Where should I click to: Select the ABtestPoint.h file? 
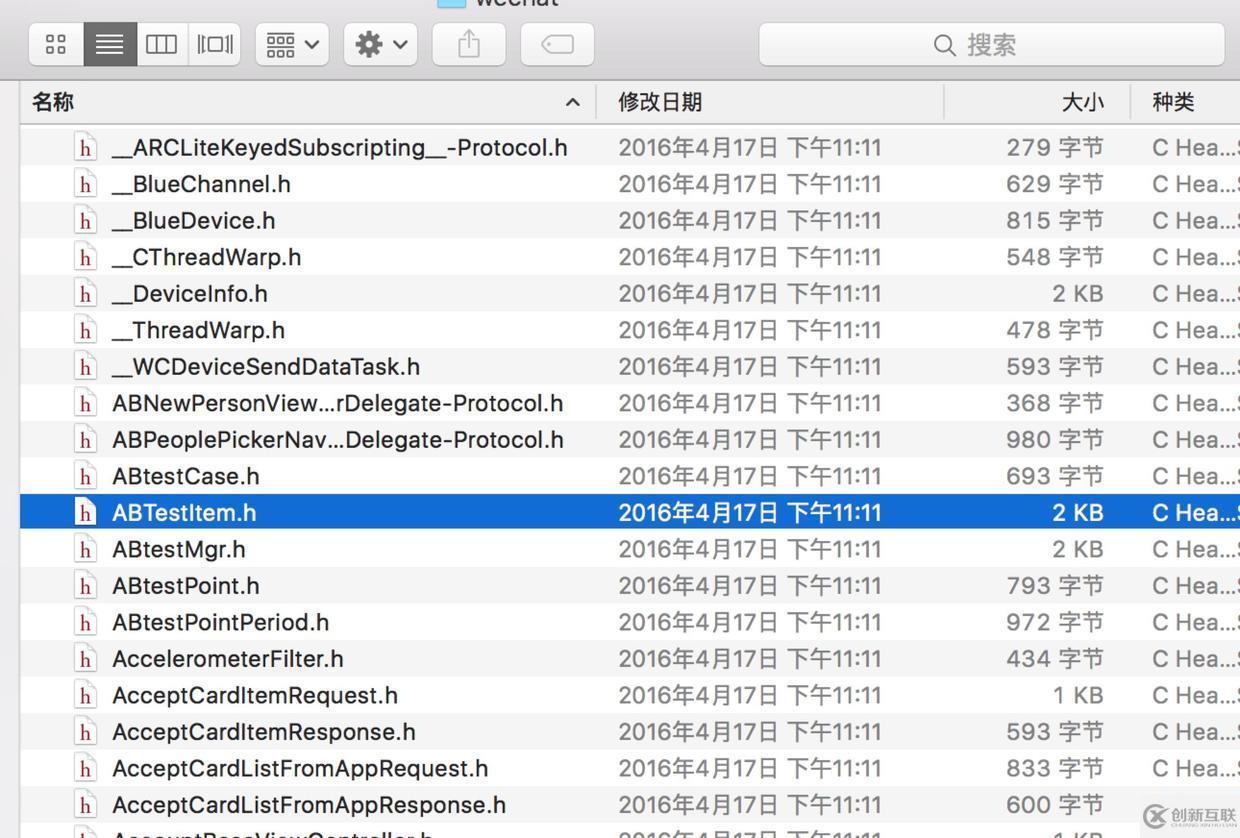point(186,585)
